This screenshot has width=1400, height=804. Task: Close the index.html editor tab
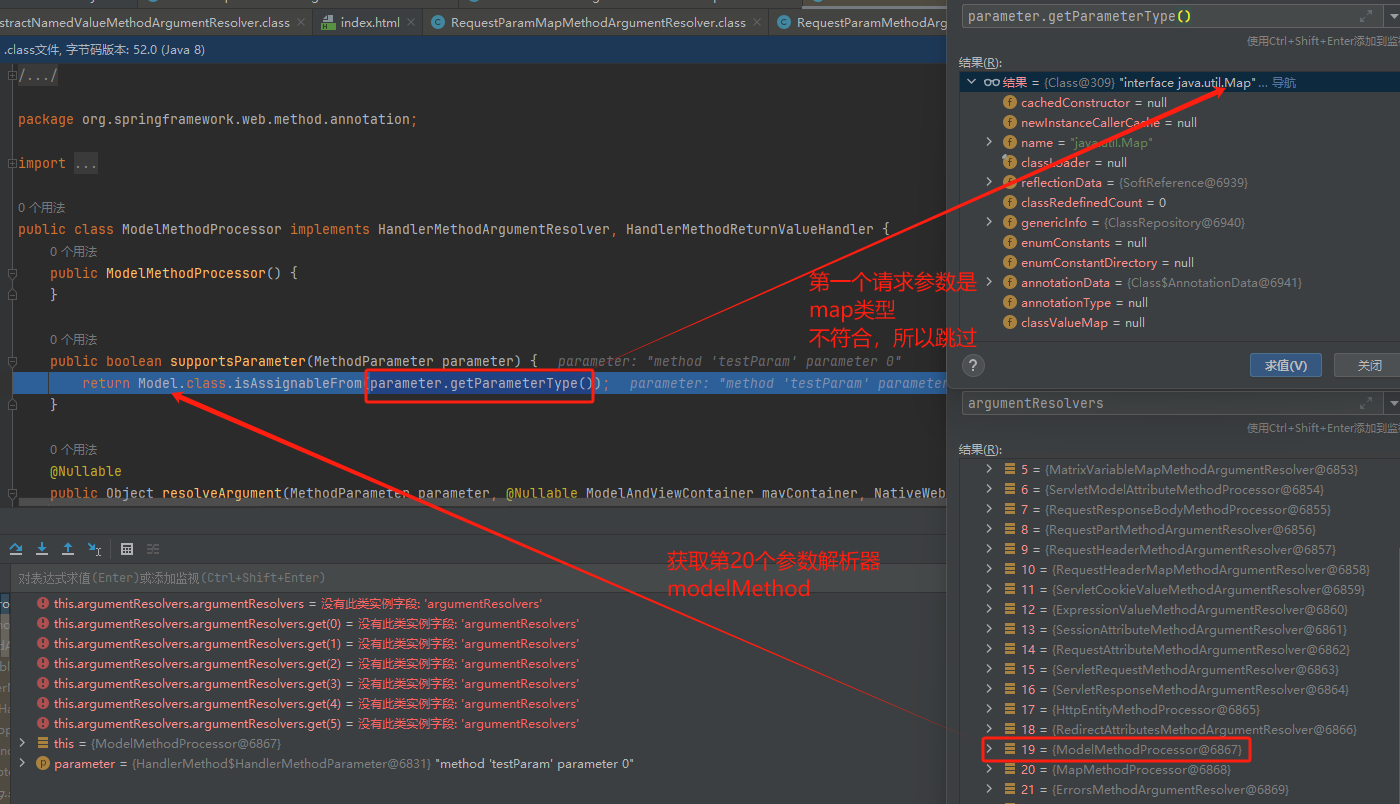411,22
